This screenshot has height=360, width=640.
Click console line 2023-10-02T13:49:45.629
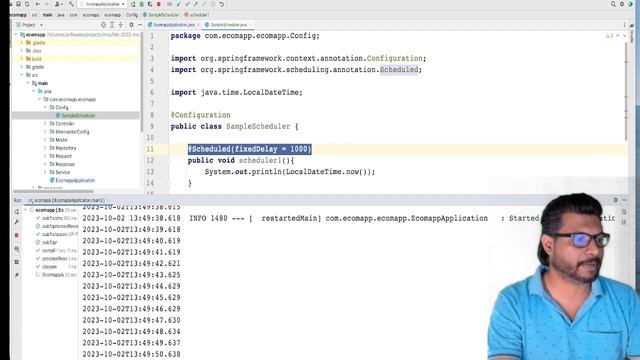point(131,298)
